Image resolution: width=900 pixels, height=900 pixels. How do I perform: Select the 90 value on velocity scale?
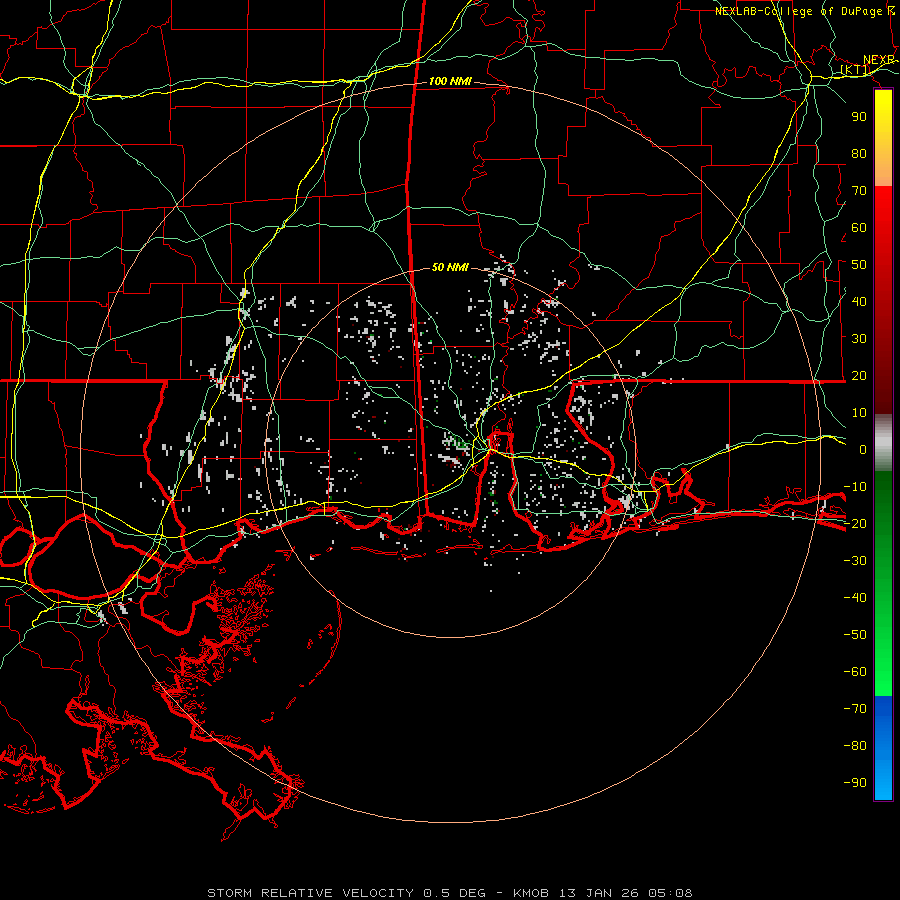click(x=859, y=116)
